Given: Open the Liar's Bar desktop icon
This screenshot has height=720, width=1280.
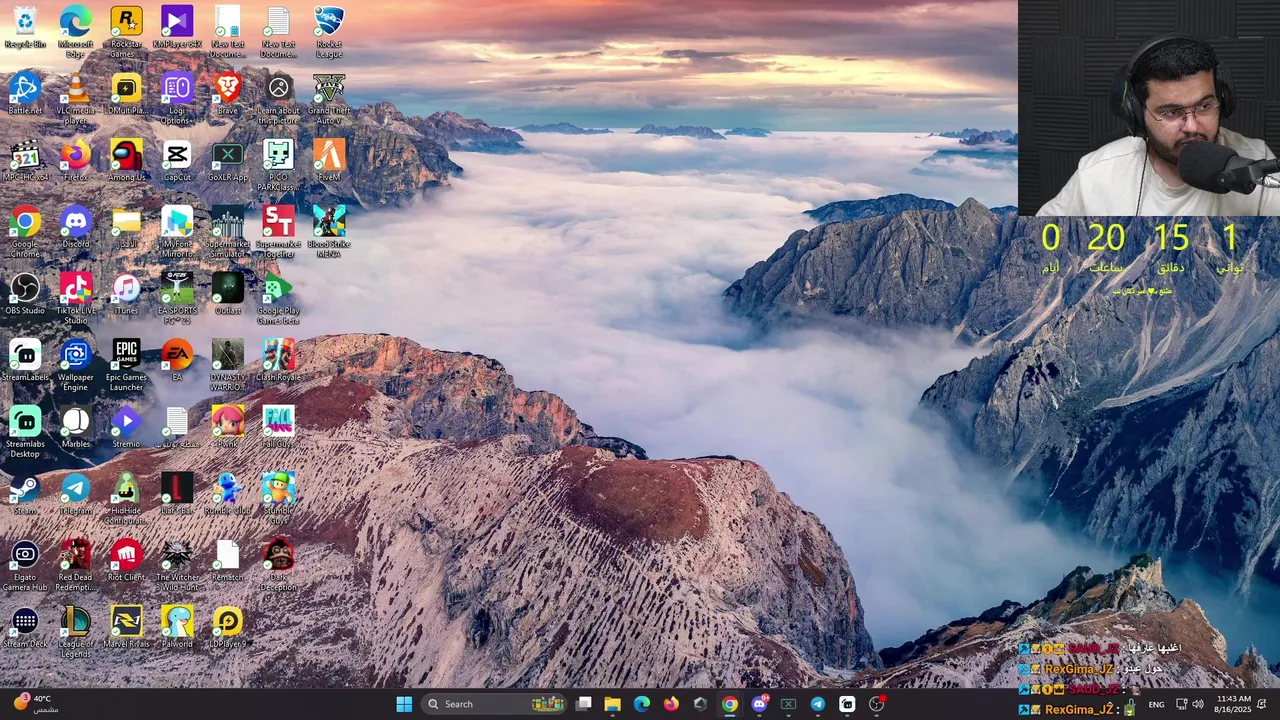Looking at the screenshot, I should tap(177, 494).
